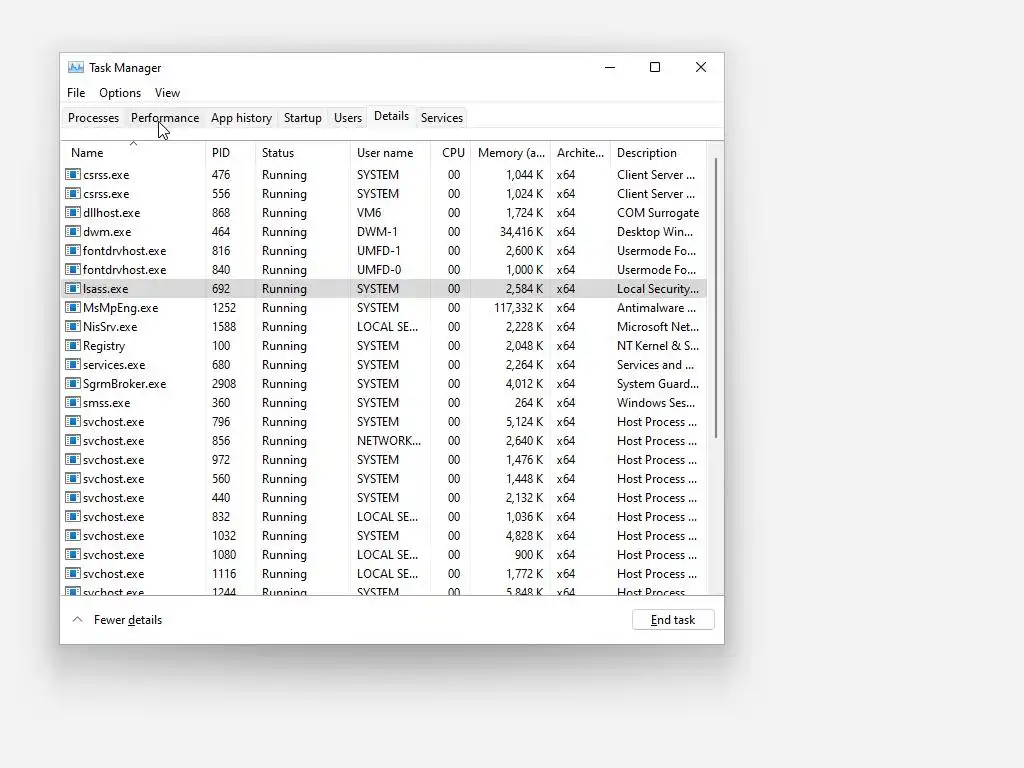
Task: Click the process list vertical scrollbar thumb
Action: coord(716,298)
